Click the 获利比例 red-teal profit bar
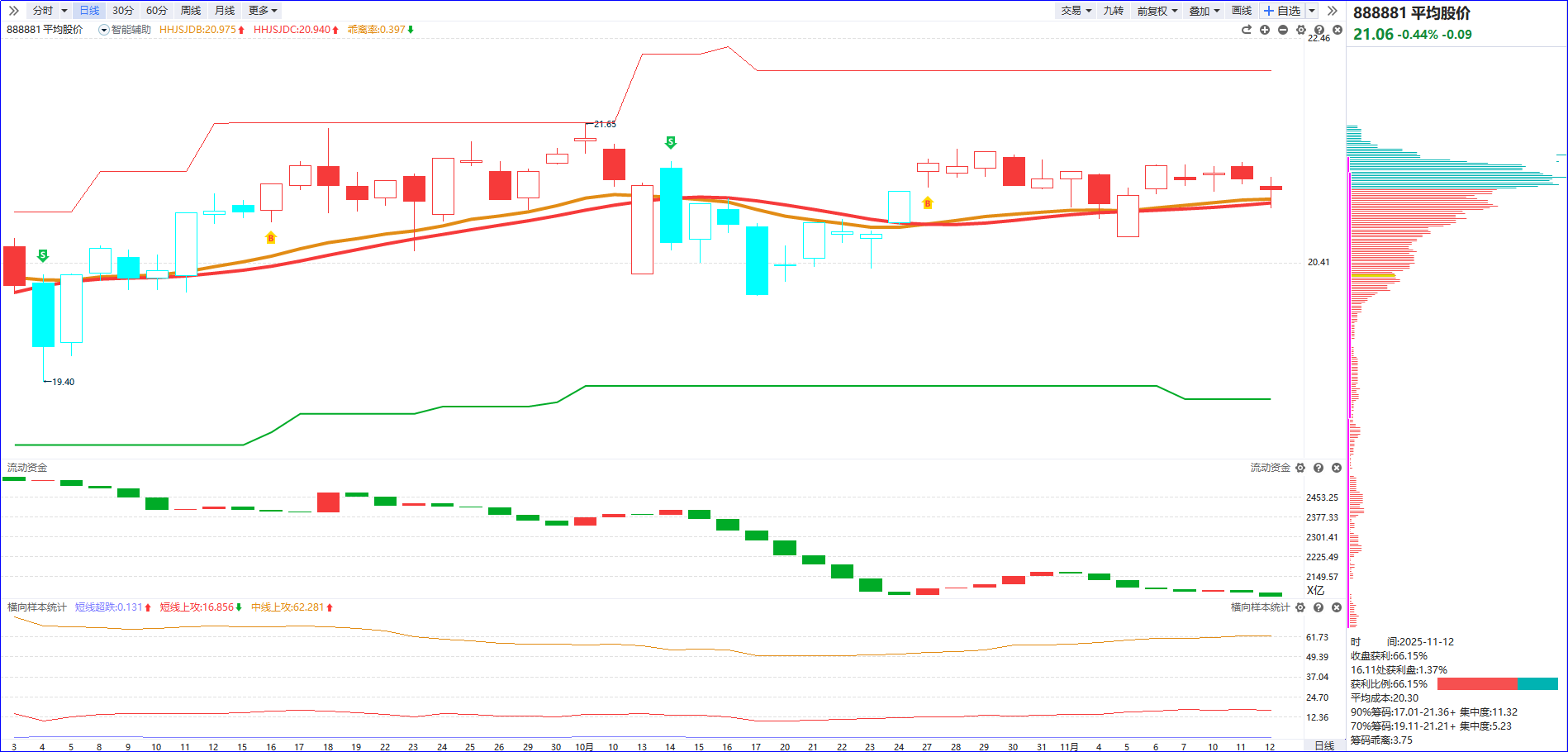The height and width of the screenshot is (752, 1568). 1497,684
